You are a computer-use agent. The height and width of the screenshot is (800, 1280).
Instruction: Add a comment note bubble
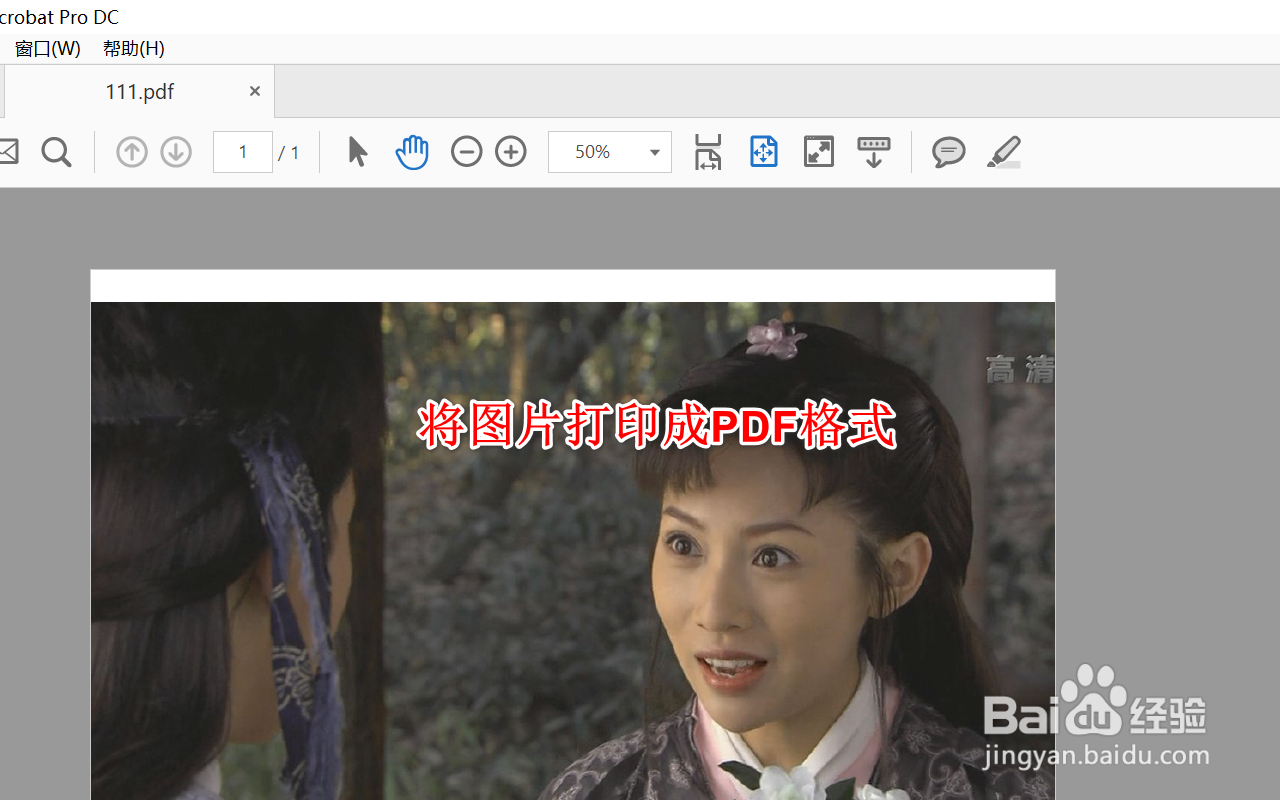pyautogui.click(x=948, y=152)
